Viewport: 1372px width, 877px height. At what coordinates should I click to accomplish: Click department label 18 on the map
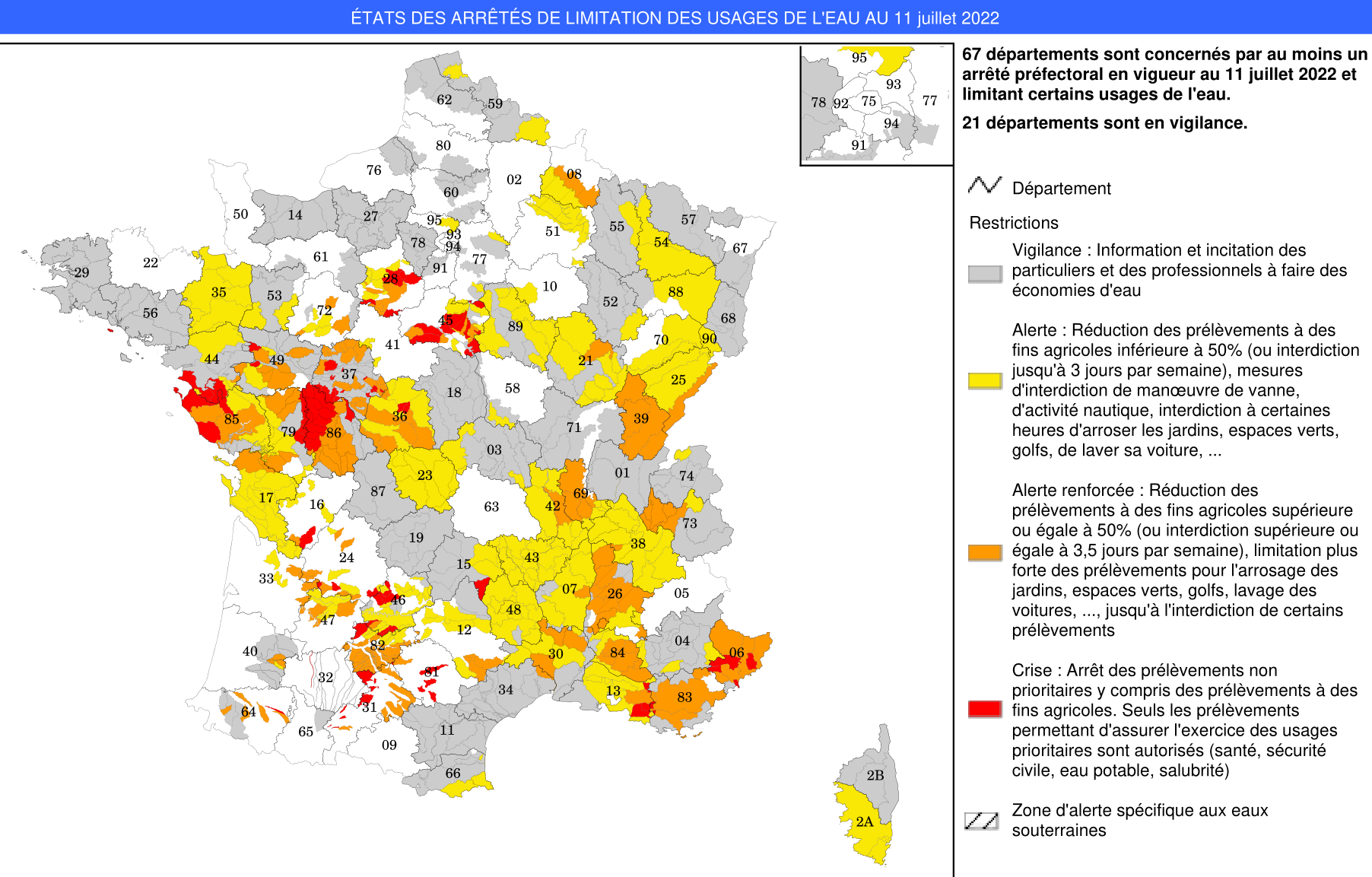coord(454,392)
